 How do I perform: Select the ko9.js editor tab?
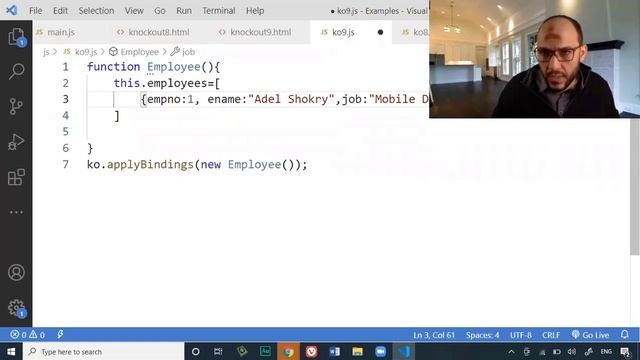pyautogui.click(x=343, y=32)
